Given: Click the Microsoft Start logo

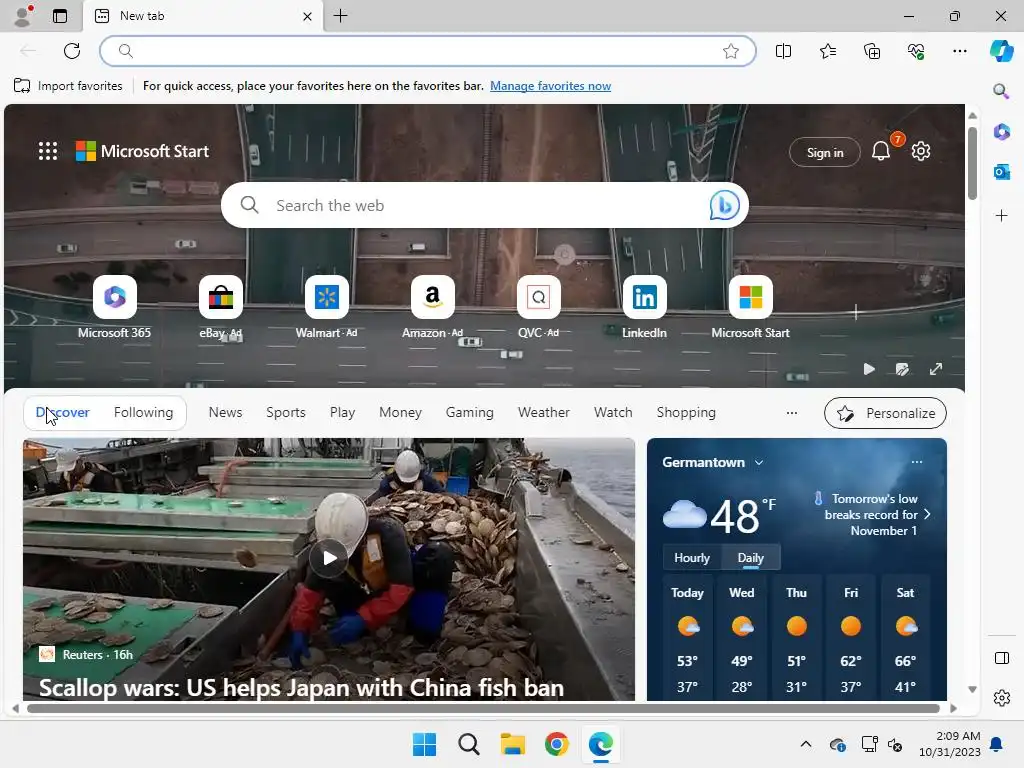Looking at the screenshot, I should click(142, 152).
